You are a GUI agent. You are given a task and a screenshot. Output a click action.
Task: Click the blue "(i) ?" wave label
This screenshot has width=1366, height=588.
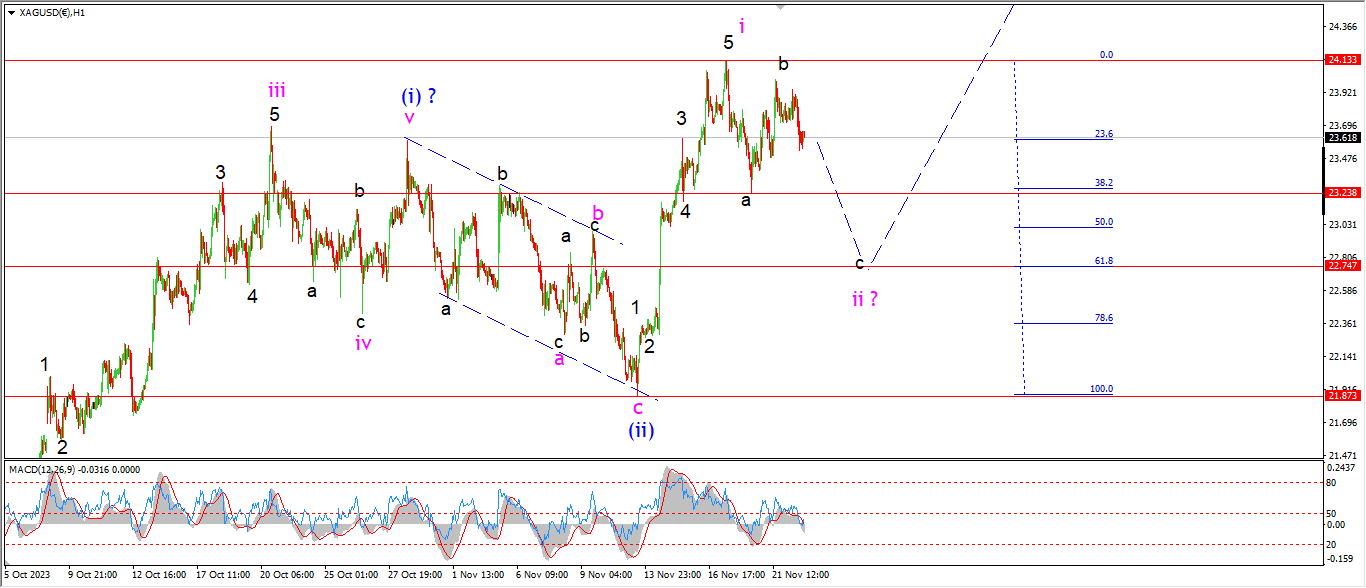(x=419, y=97)
